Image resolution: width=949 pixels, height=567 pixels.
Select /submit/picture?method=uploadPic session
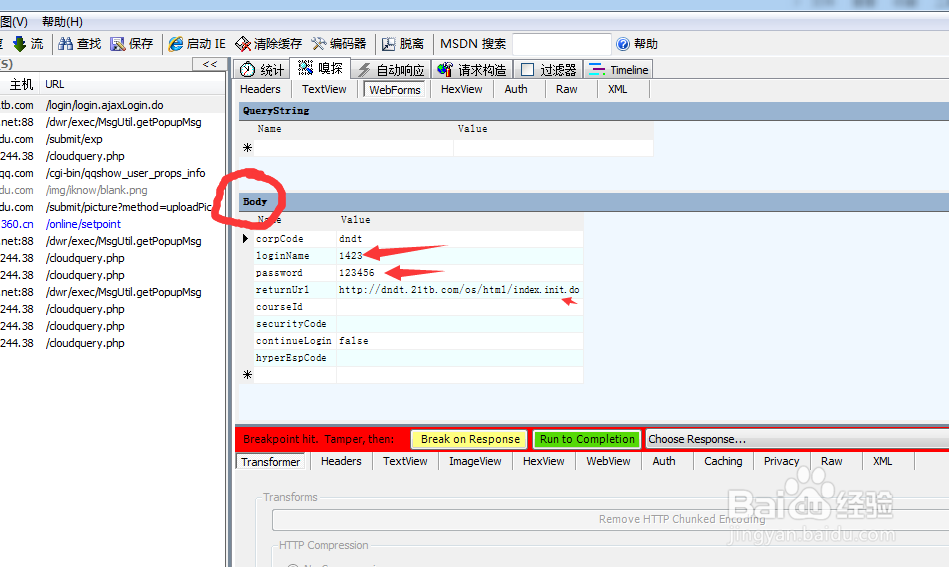[113, 207]
